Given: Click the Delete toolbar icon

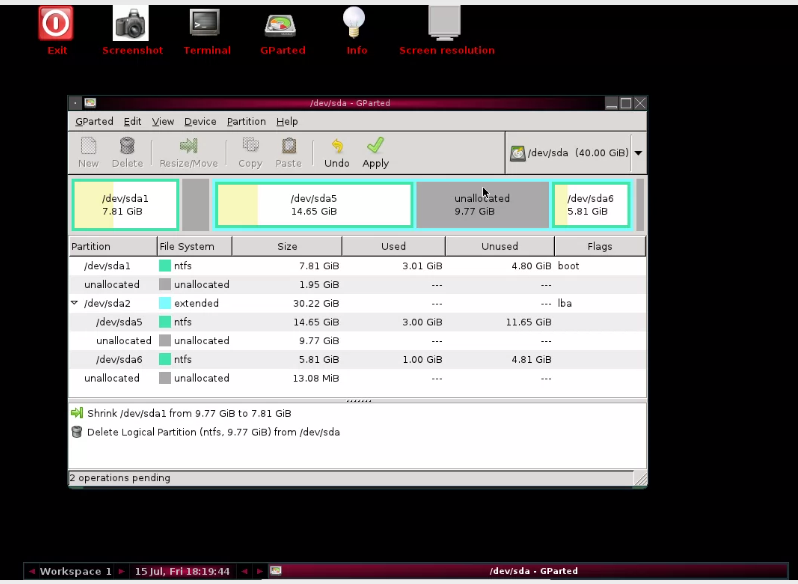Looking at the screenshot, I should click(x=127, y=146).
